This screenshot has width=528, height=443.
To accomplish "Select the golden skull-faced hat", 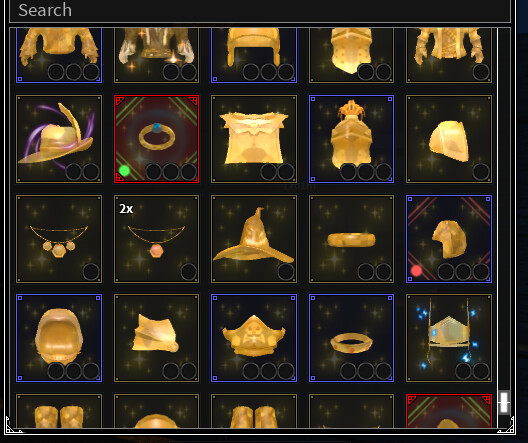I will [x=254, y=338].
